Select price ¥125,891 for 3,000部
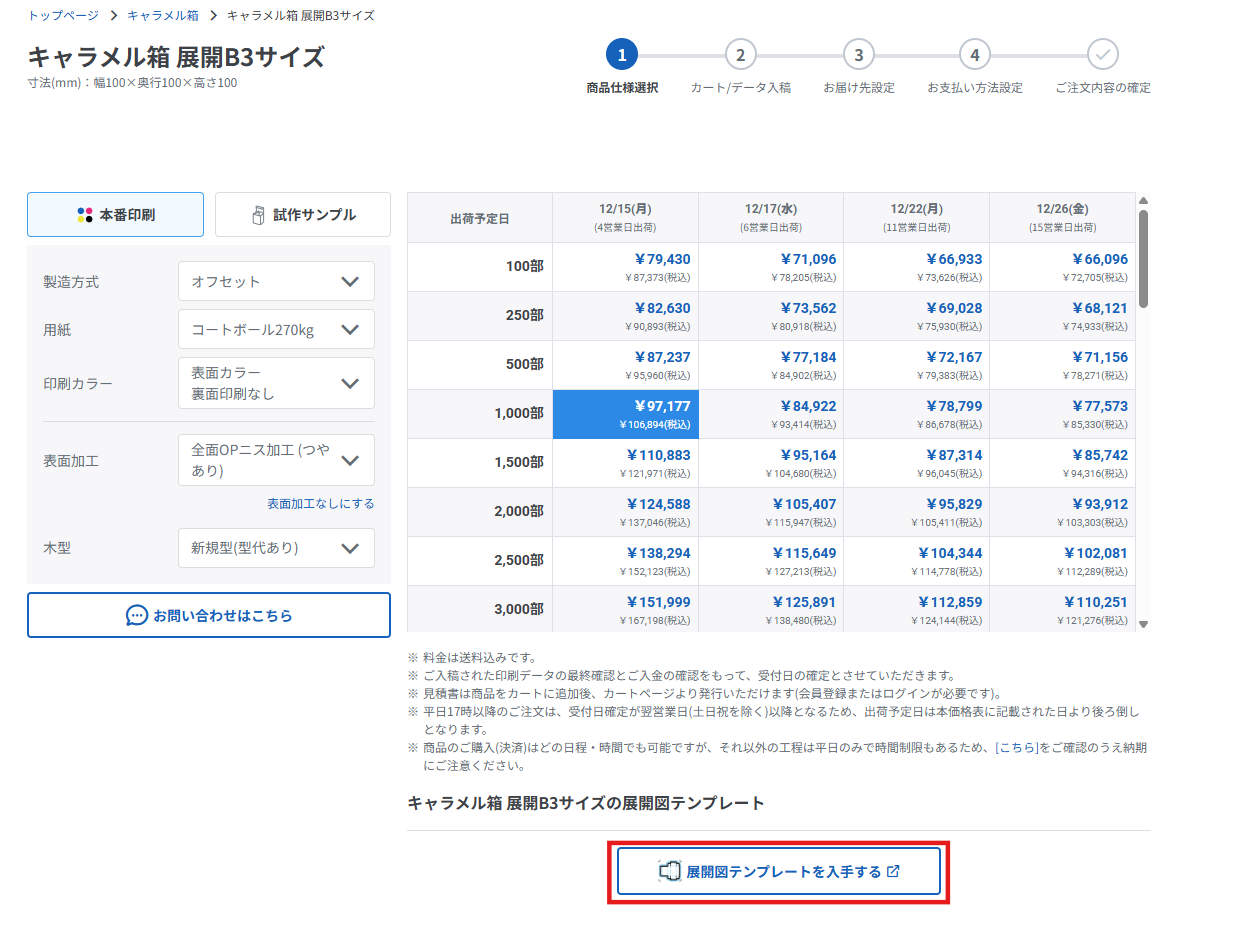Screen dimensions: 1252x925 [x=771, y=609]
